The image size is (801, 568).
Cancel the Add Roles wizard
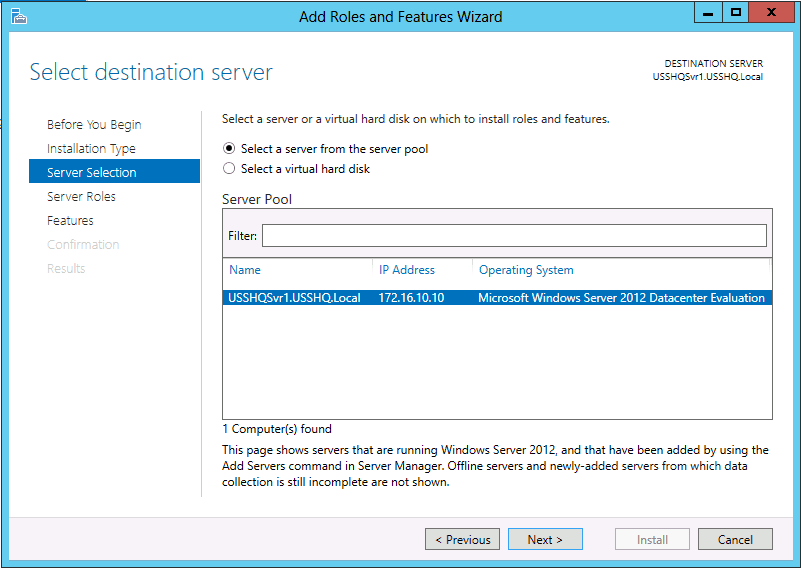pyautogui.click(x=735, y=539)
